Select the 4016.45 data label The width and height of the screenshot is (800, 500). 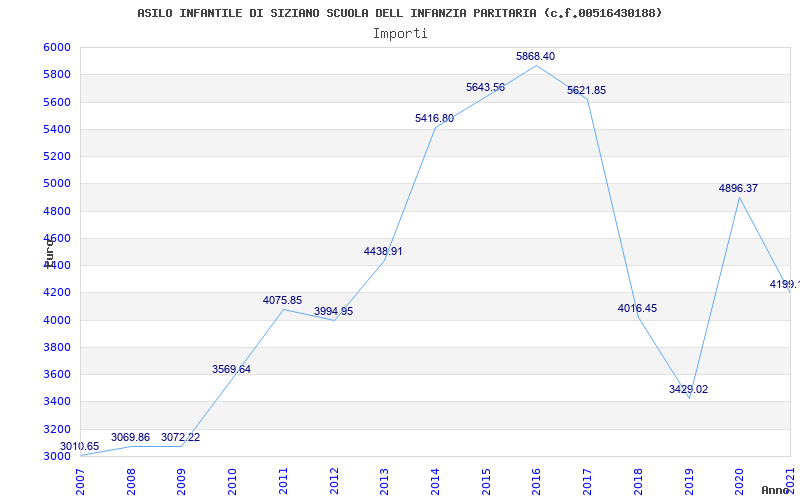(638, 308)
